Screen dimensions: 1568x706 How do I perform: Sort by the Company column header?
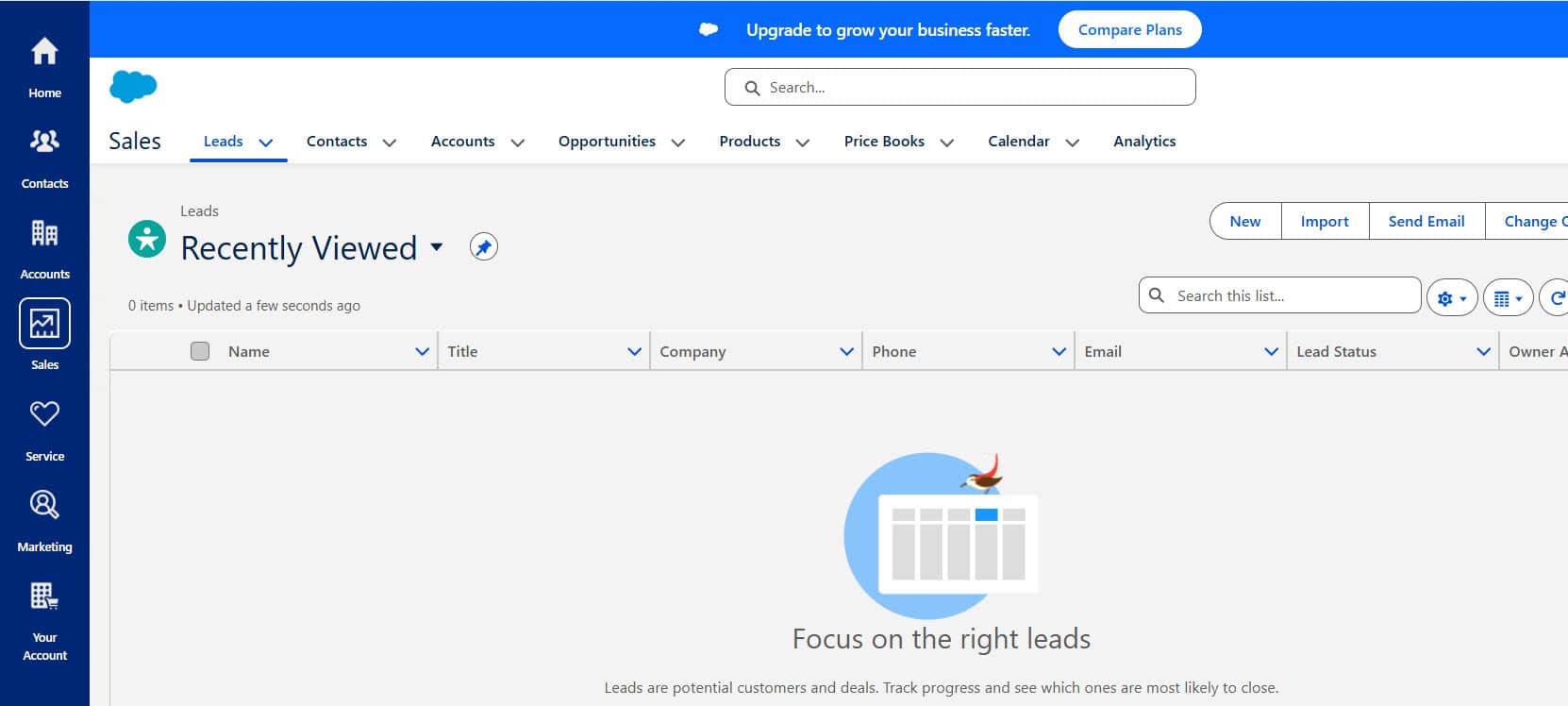tap(692, 351)
